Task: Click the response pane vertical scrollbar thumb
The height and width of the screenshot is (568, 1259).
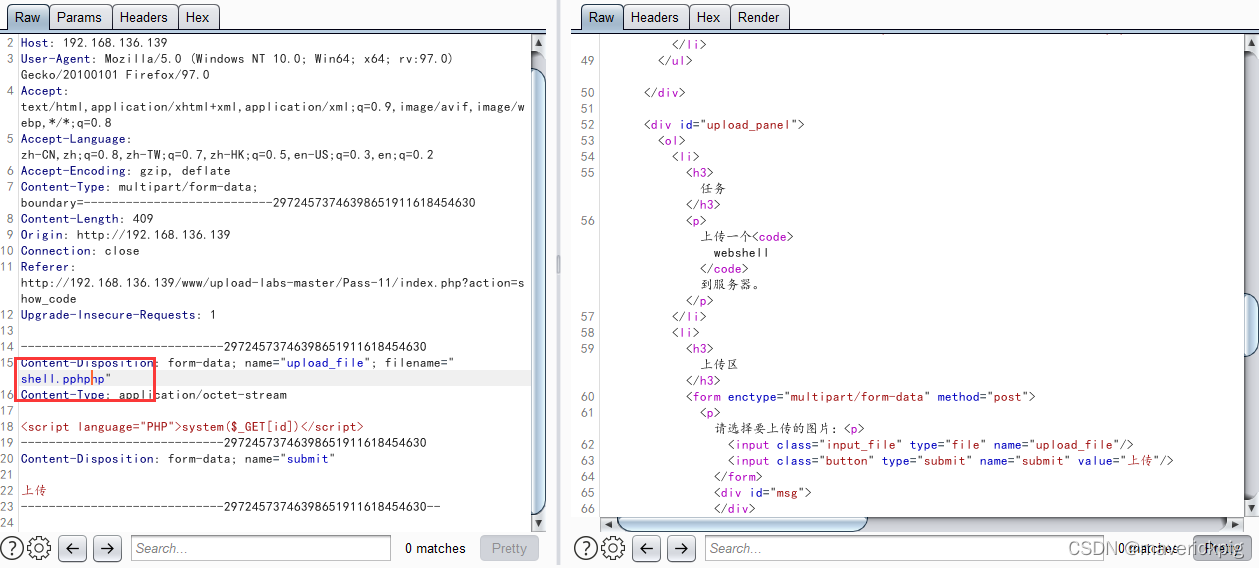Action: (x=1251, y=325)
